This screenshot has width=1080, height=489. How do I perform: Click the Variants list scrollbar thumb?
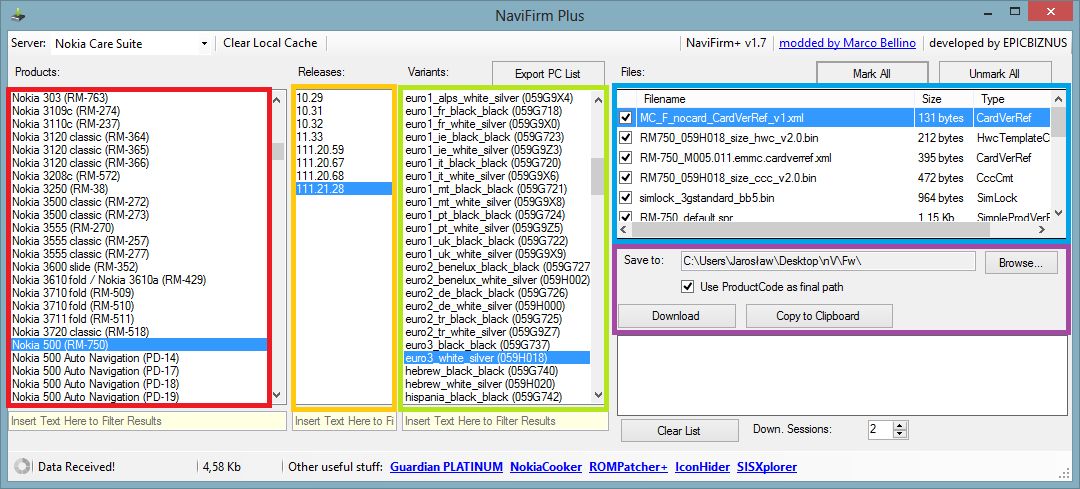point(598,176)
